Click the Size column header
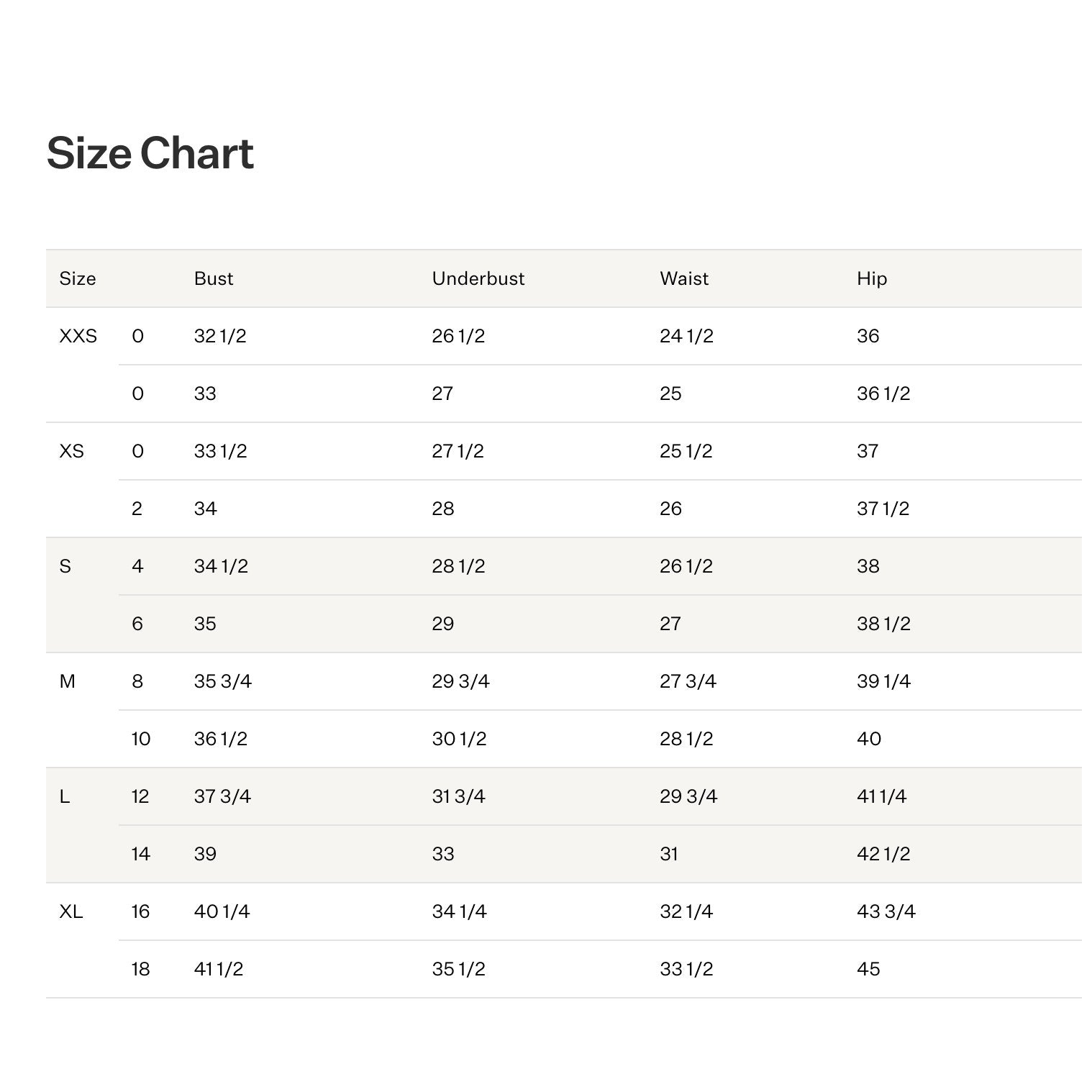This screenshot has width=1092, height=1092. (78, 278)
